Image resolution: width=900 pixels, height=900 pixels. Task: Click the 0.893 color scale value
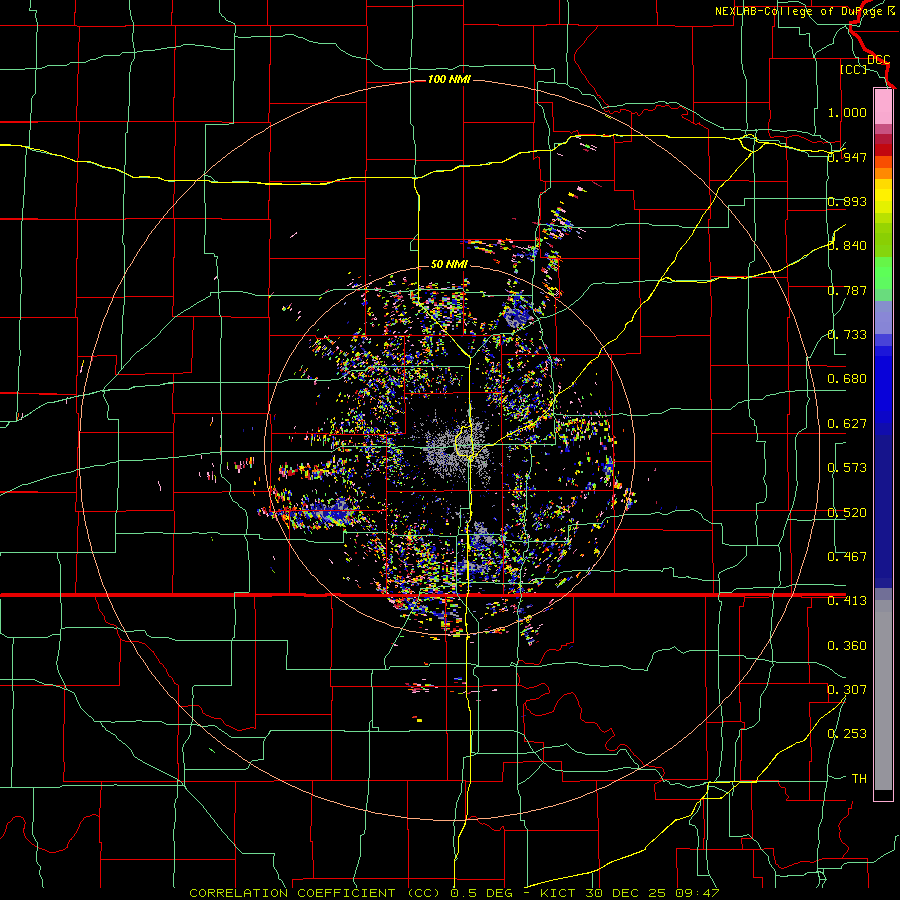[847, 201]
